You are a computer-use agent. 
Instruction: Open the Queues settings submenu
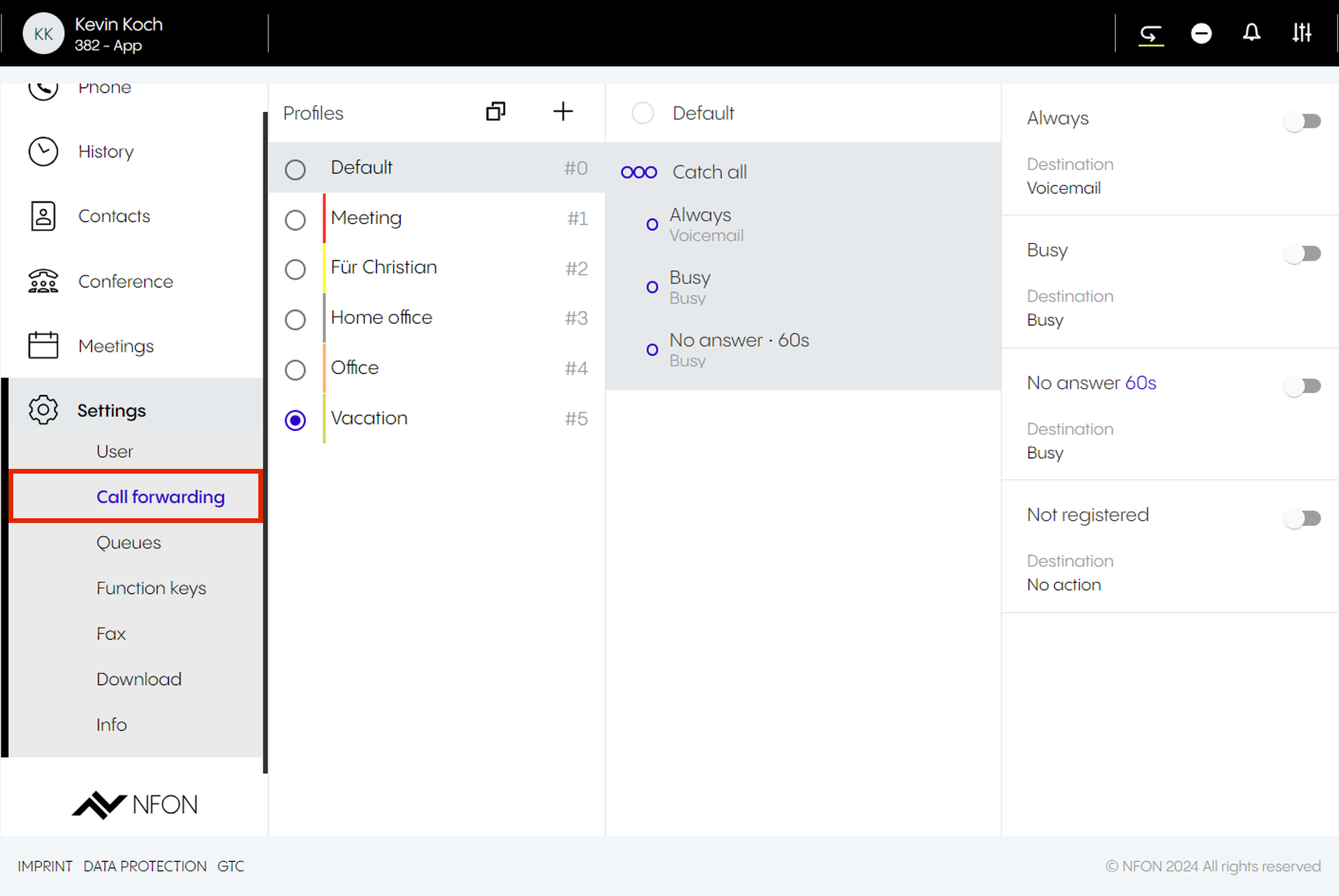click(x=129, y=543)
